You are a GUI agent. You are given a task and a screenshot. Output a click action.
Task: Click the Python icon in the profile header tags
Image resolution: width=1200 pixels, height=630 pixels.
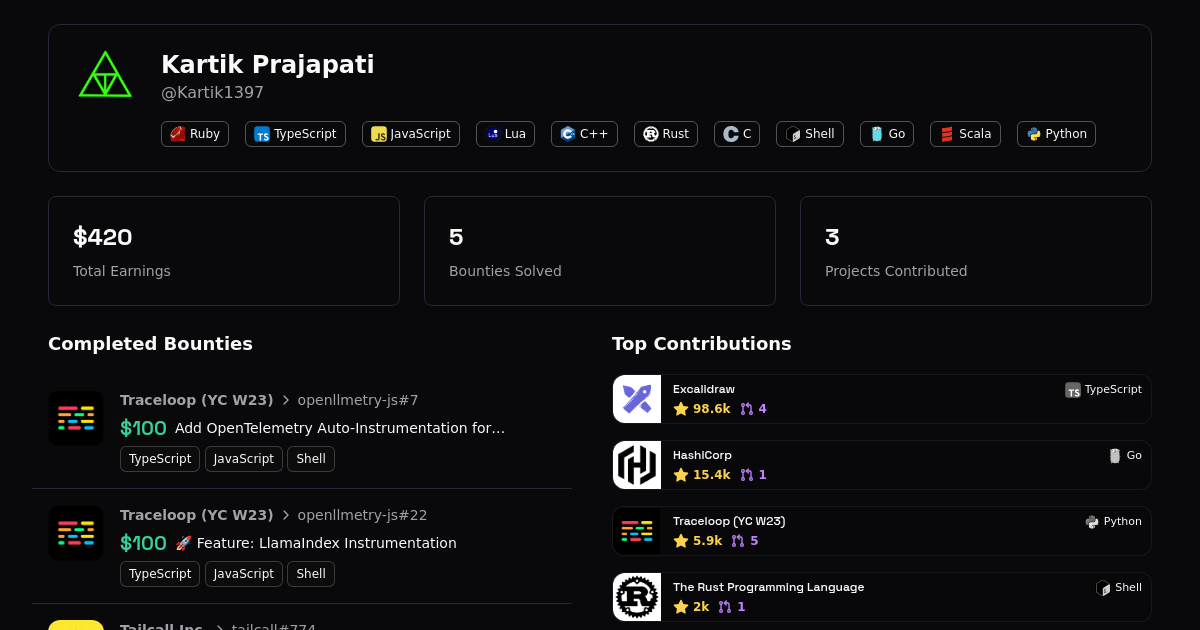1034,134
